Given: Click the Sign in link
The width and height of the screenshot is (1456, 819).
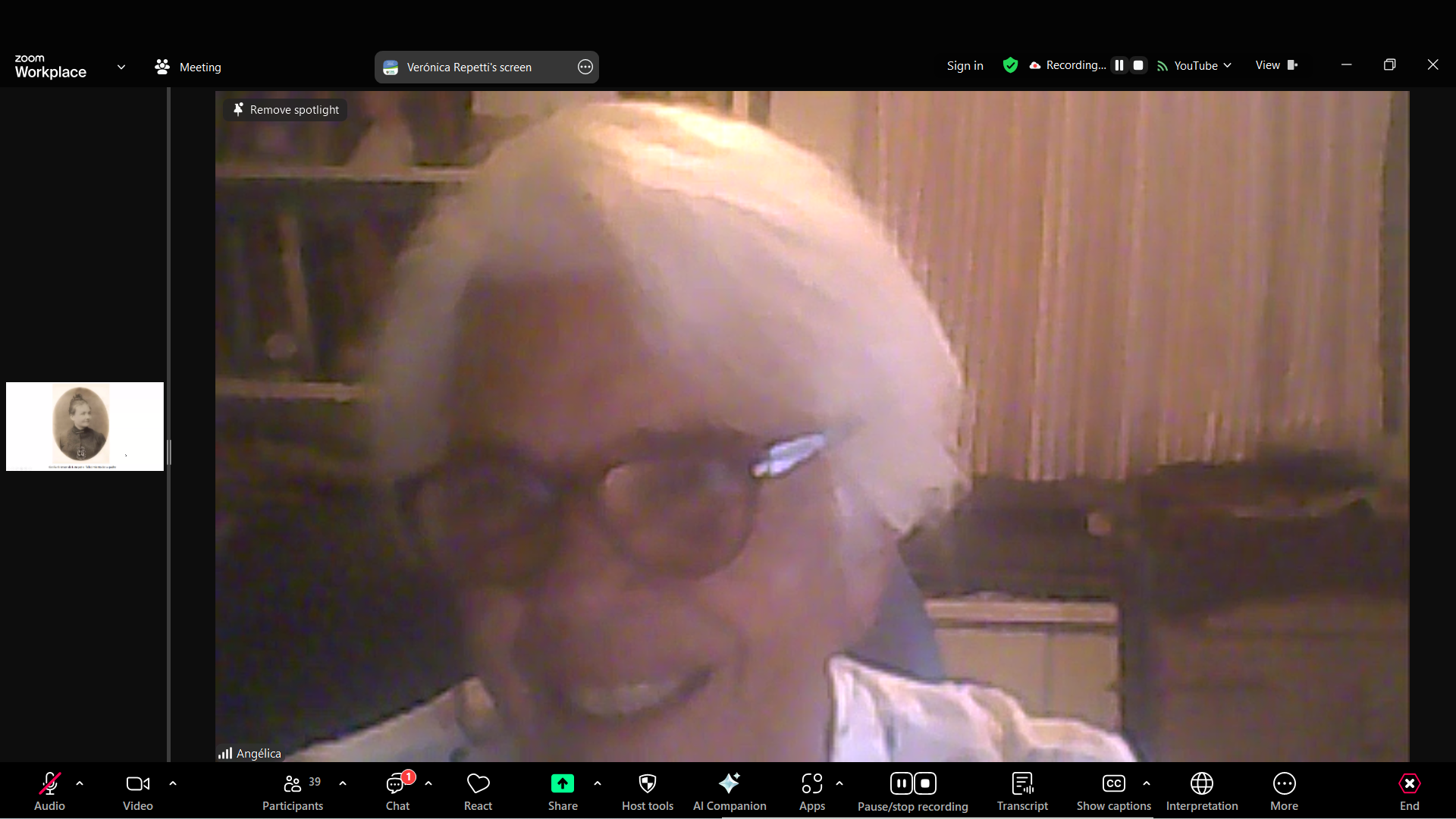Looking at the screenshot, I should (x=965, y=66).
